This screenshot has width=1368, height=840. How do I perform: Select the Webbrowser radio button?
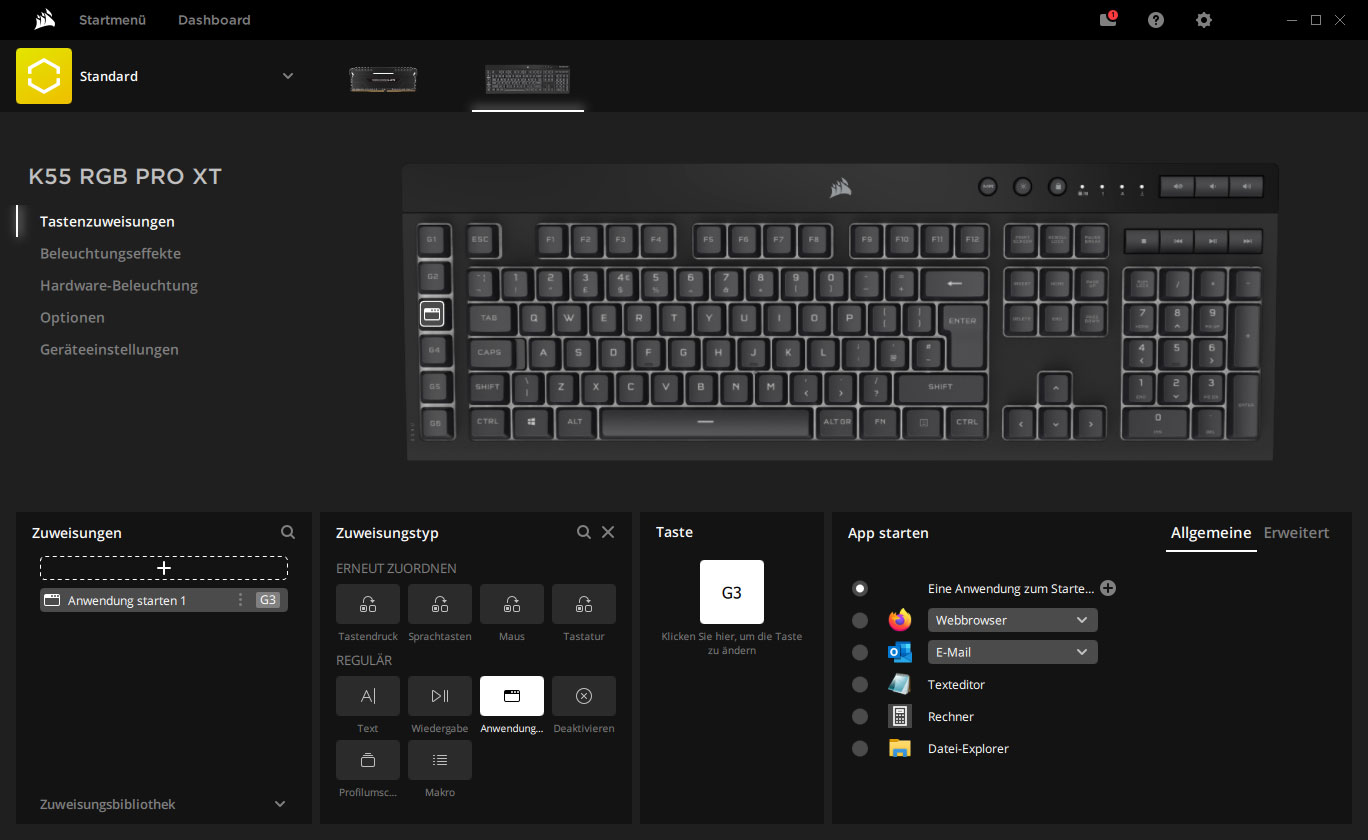click(860, 620)
